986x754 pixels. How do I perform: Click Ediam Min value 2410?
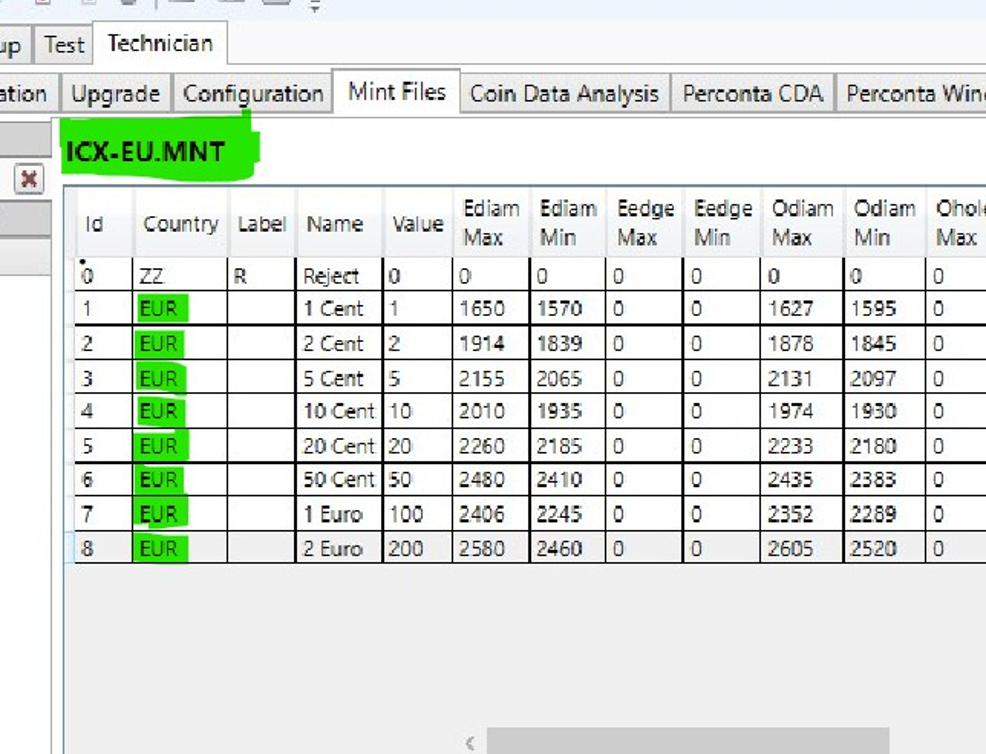568,480
